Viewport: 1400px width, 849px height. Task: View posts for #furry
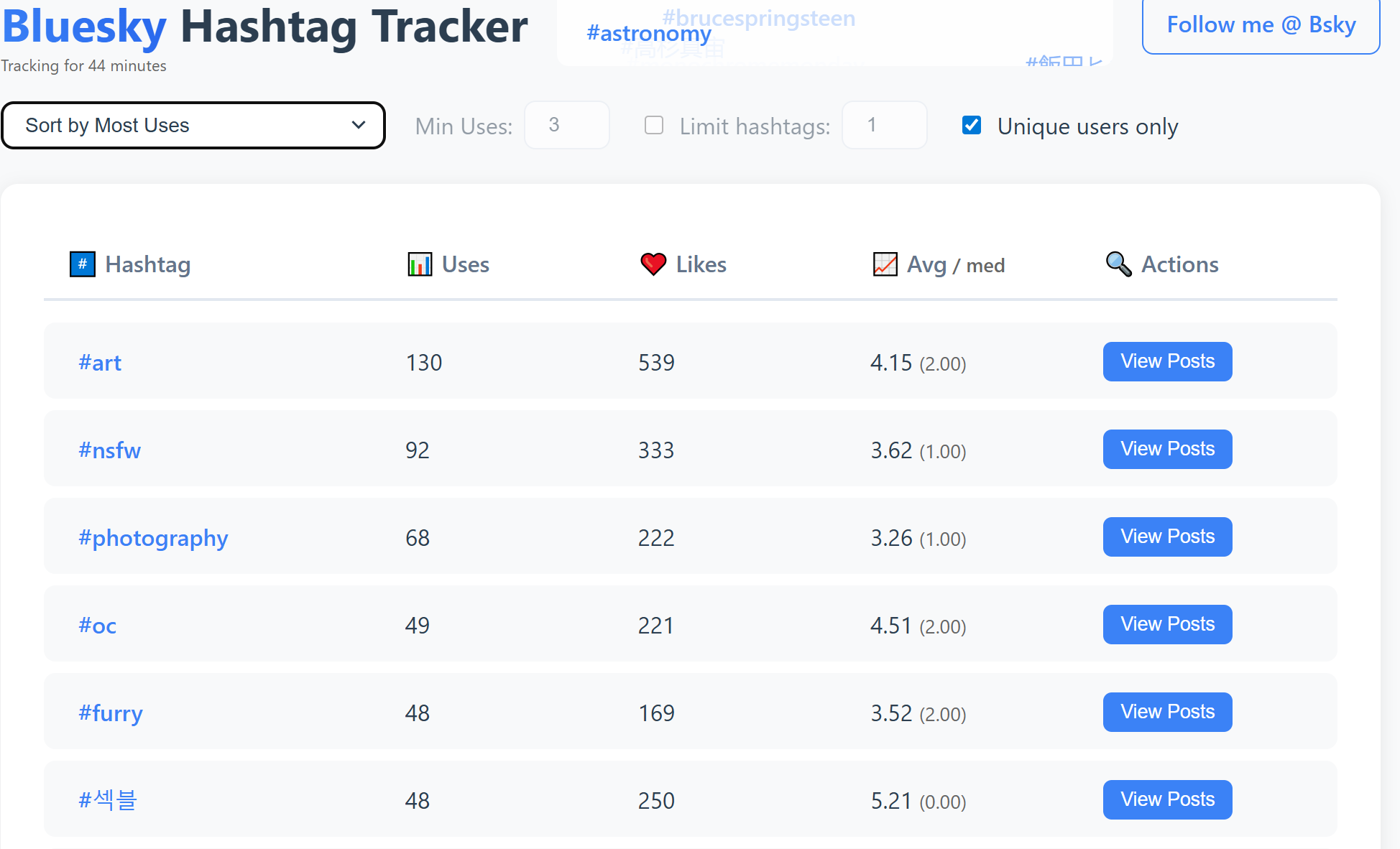(1168, 712)
